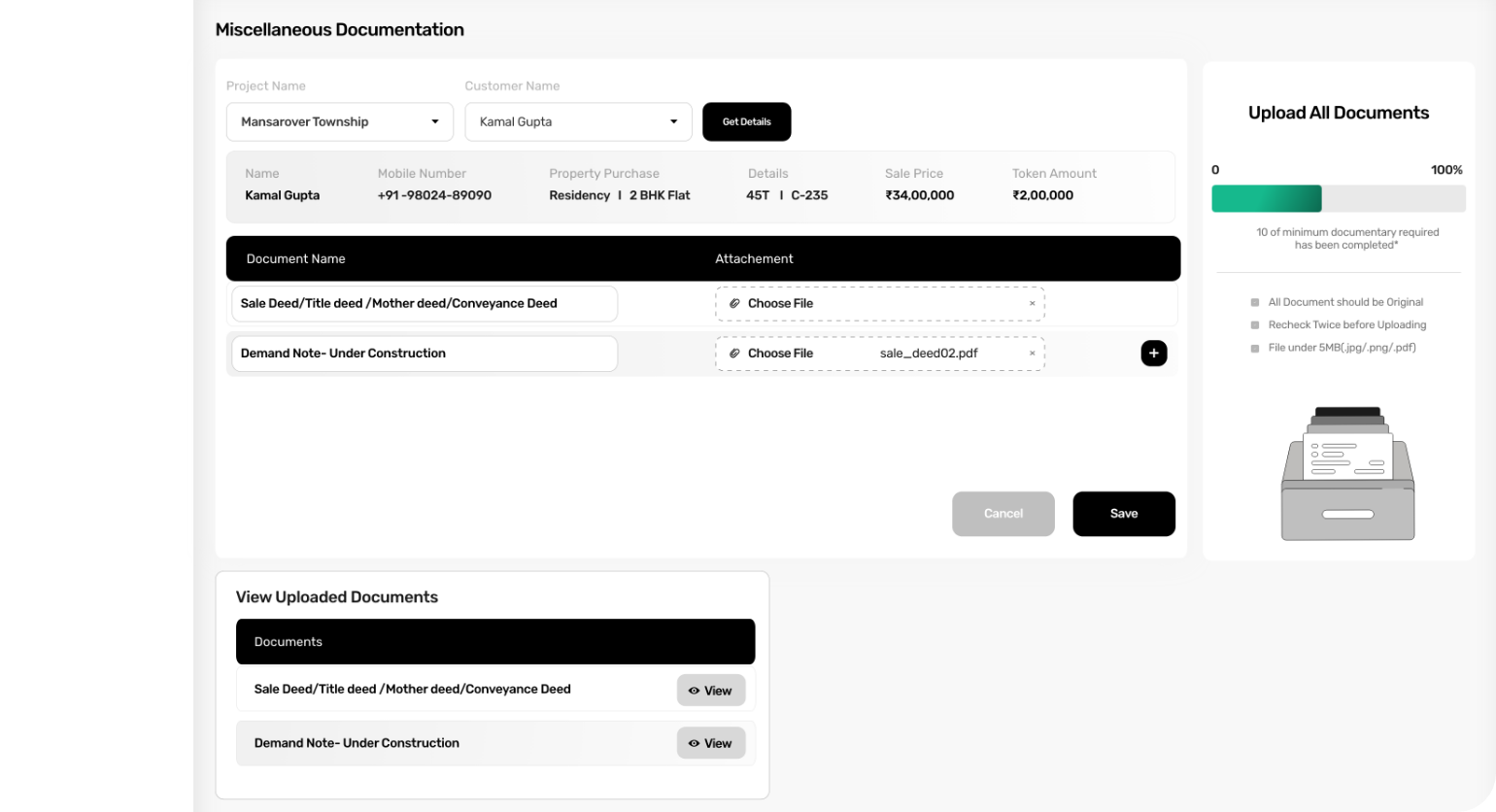Click the Token Amount value ₹2,00,000
Viewport: 1496px width, 812px height.
click(x=1042, y=195)
